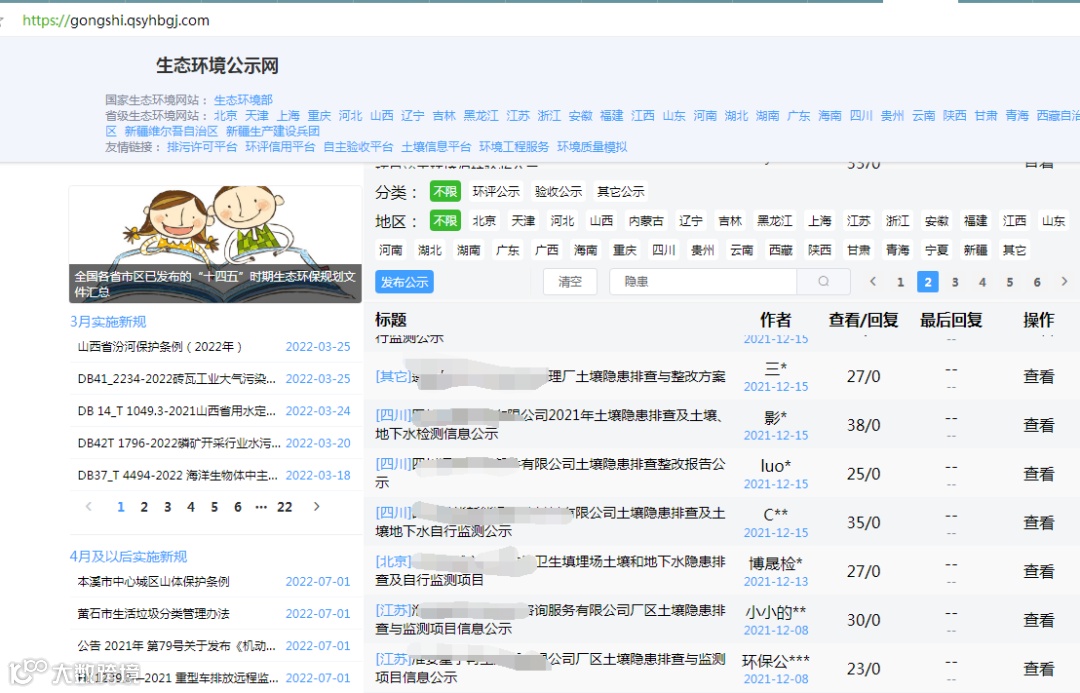Click the 生态环境公示网 site title
The image size is (1080, 693).
217,65
